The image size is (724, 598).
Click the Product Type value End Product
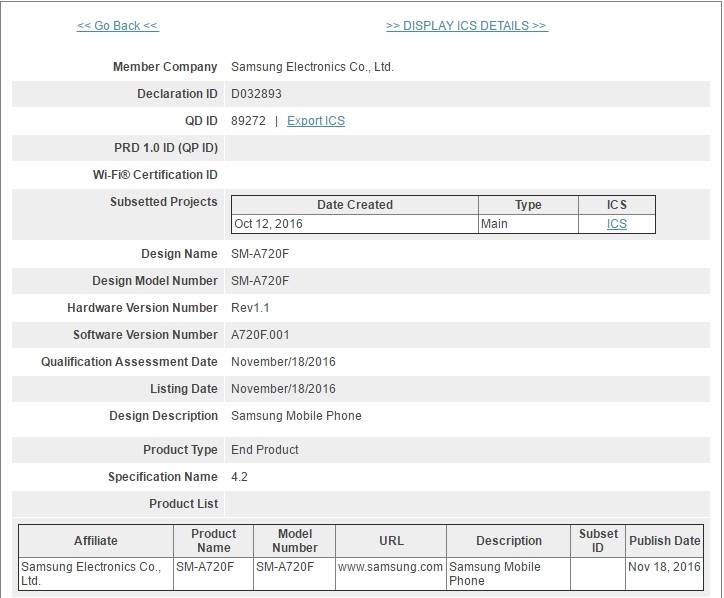point(265,450)
